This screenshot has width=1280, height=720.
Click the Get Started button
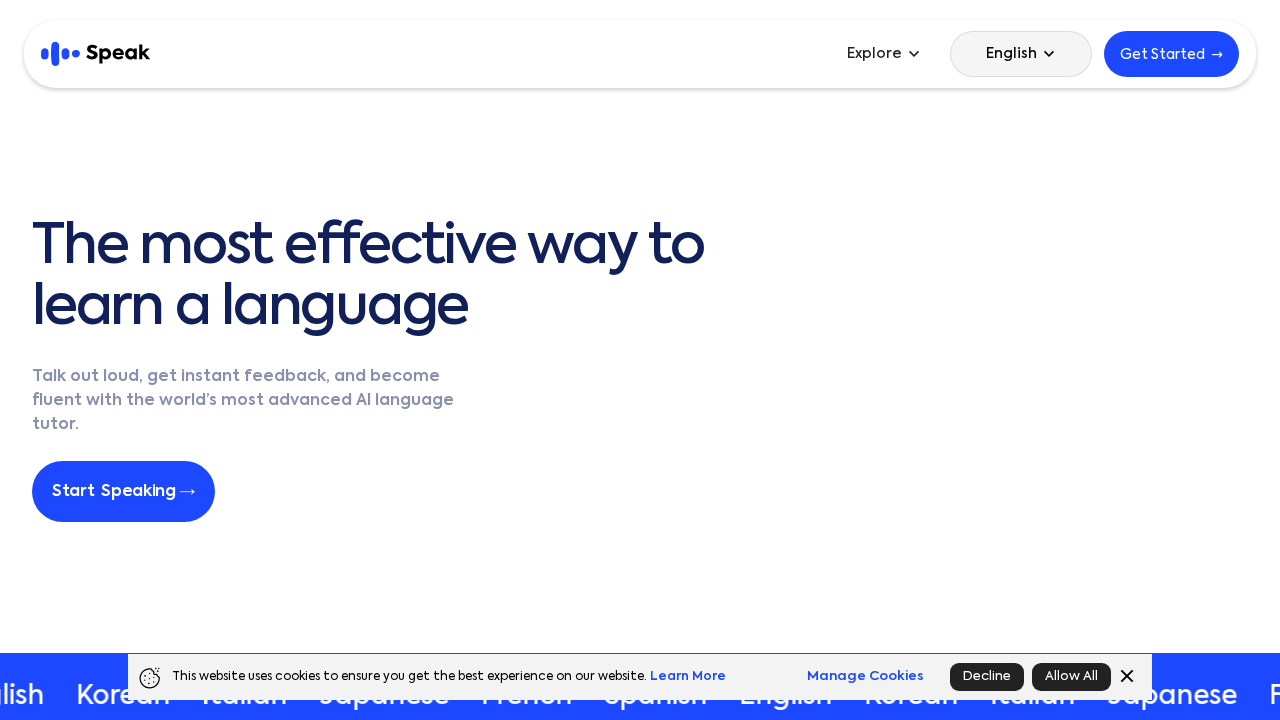click(1171, 52)
